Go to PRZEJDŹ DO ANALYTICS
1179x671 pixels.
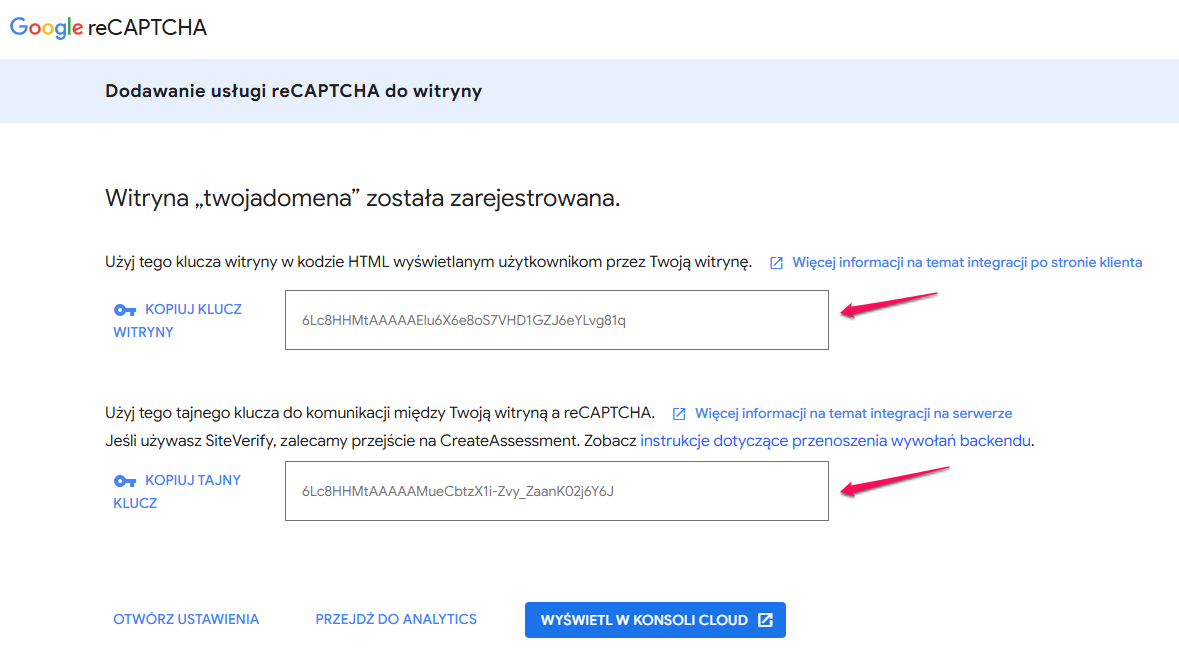click(396, 619)
